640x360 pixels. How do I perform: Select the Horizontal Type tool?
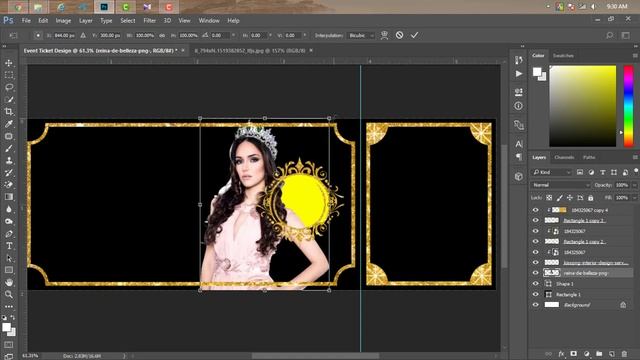(x=9, y=246)
